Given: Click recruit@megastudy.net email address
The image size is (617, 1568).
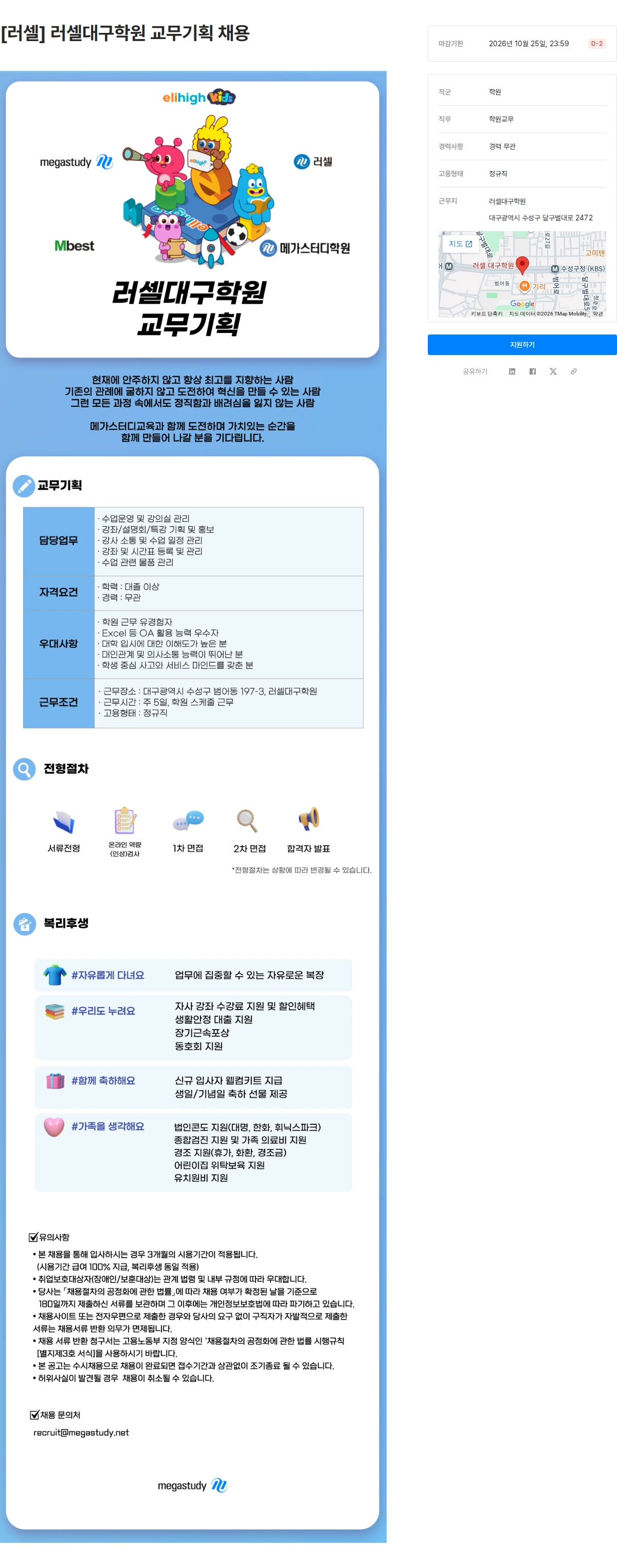Looking at the screenshot, I should (x=81, y=1432).
